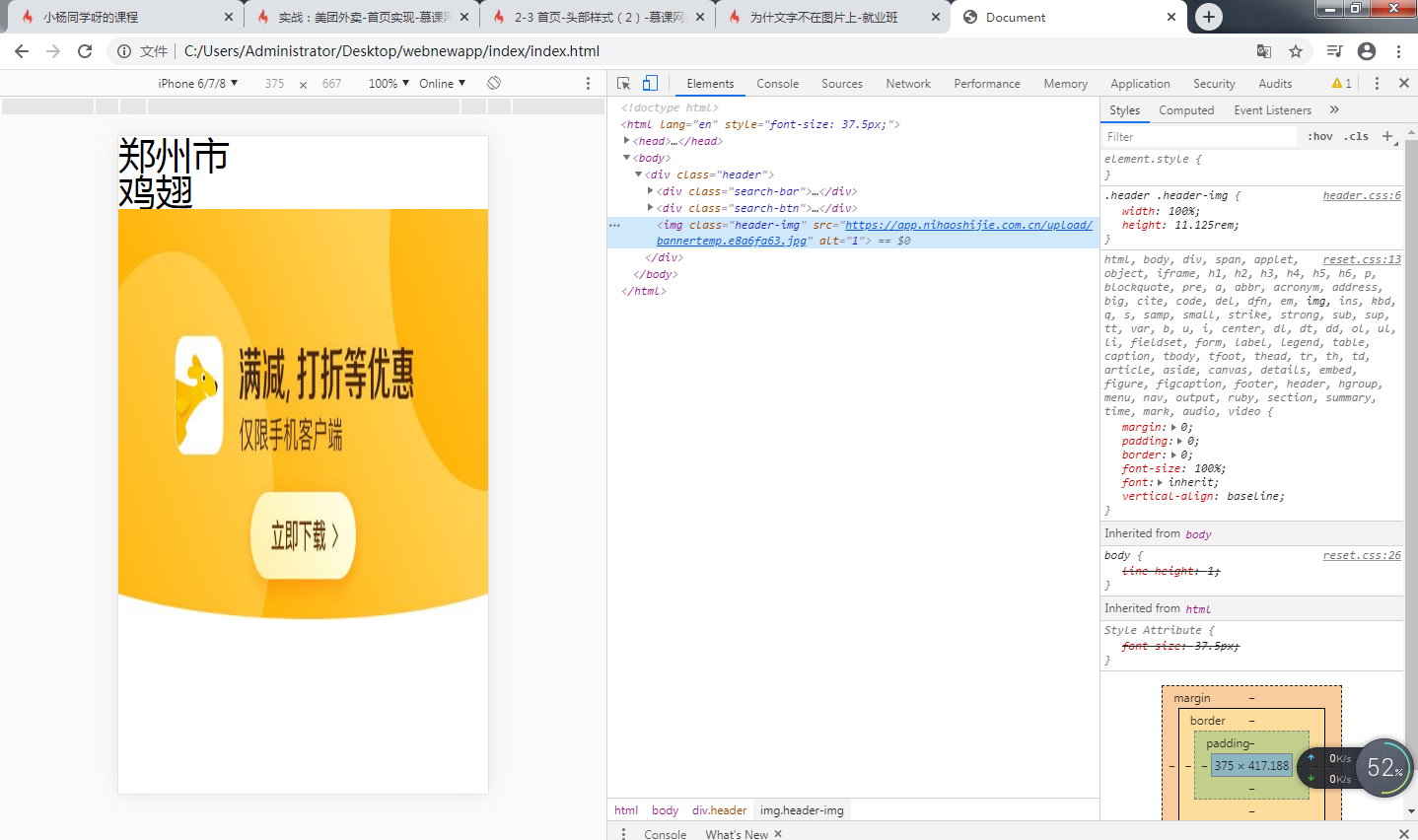Collapse the div class header node
The image size is (1418, 840).
pyautogui.click(x=638, y=175)
